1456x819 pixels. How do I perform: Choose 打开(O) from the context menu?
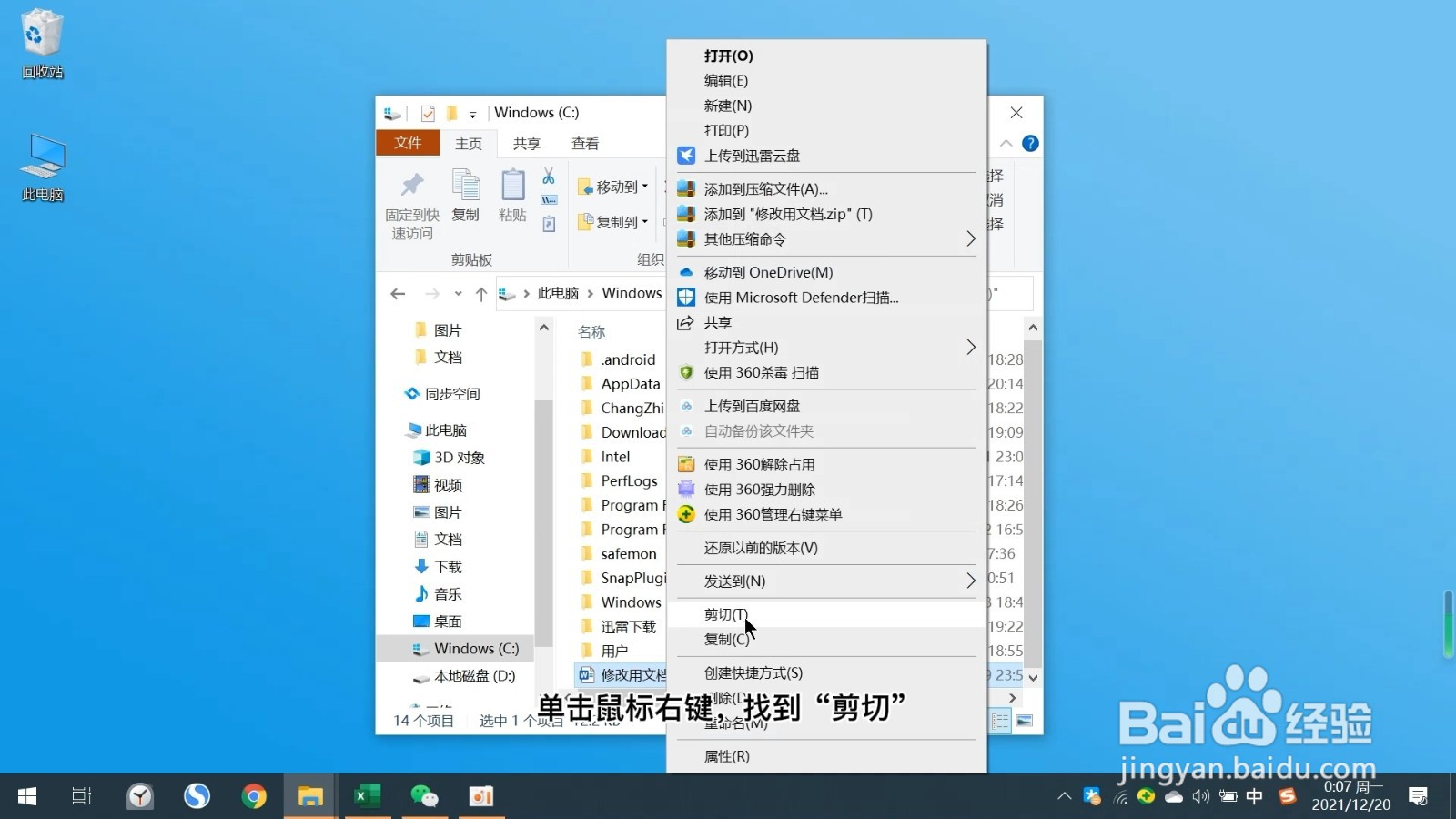point(826,56)
